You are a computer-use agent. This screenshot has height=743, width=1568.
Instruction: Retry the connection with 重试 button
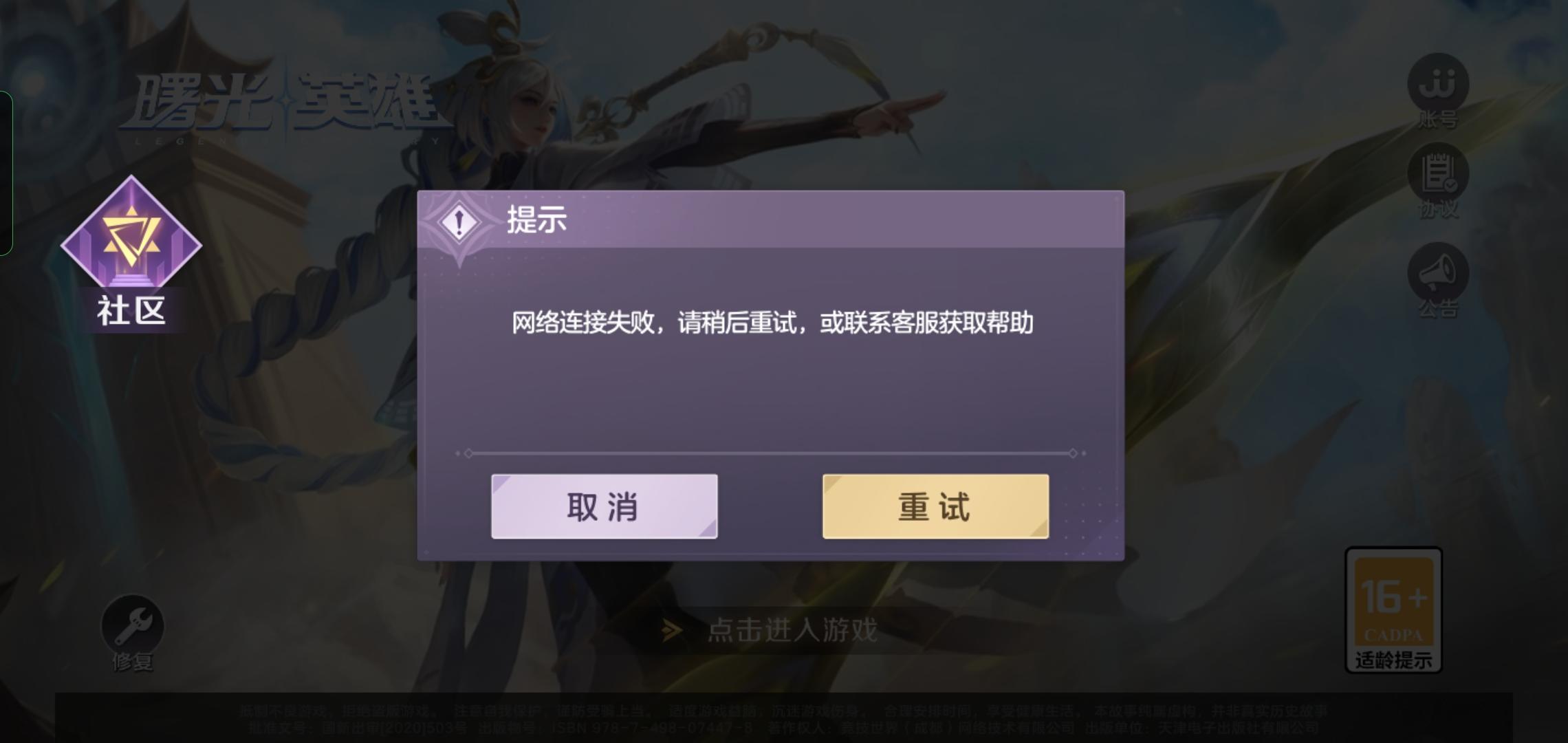click(936, 506)
